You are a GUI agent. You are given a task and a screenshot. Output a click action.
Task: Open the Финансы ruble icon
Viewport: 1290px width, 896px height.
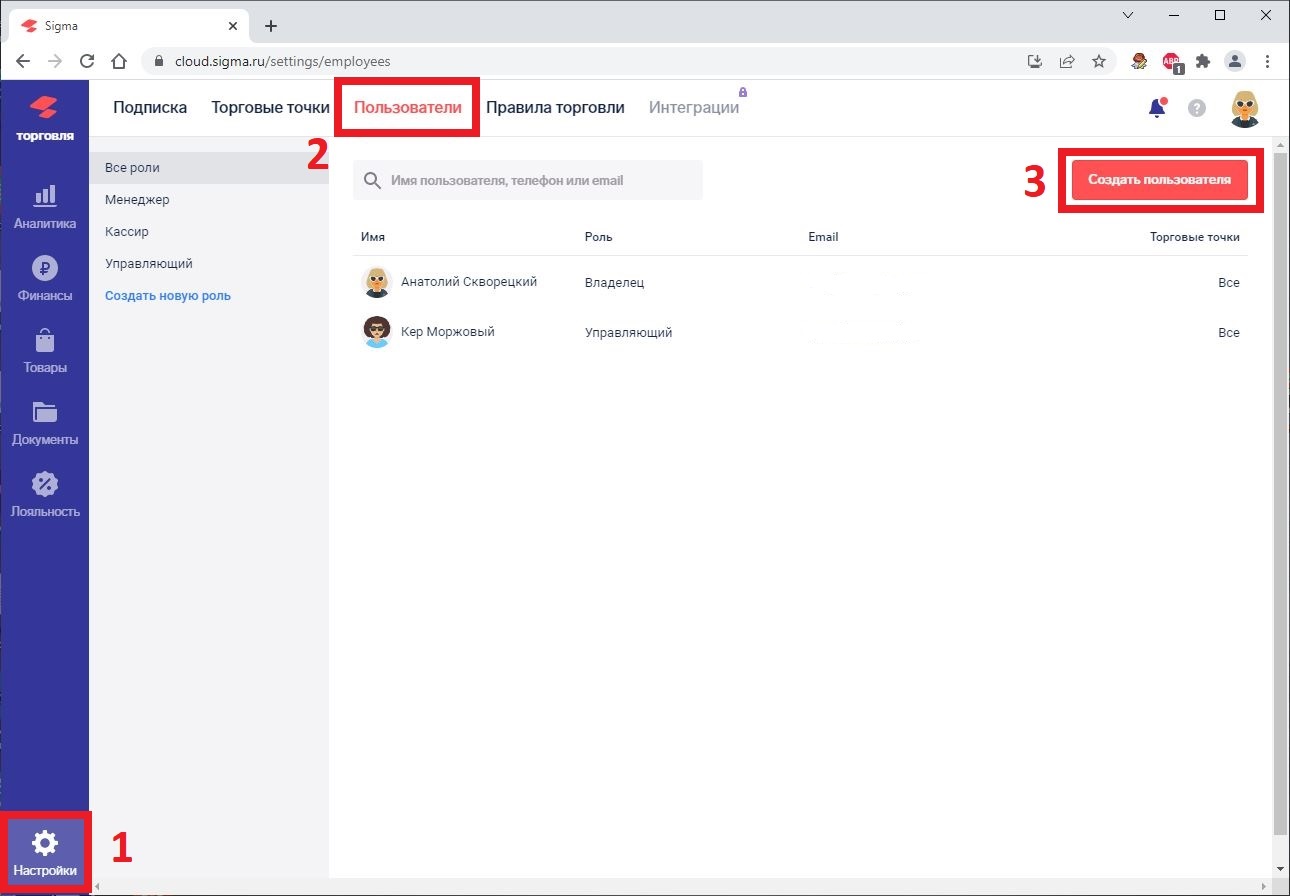pyautogui.click(x=44, y=268)
